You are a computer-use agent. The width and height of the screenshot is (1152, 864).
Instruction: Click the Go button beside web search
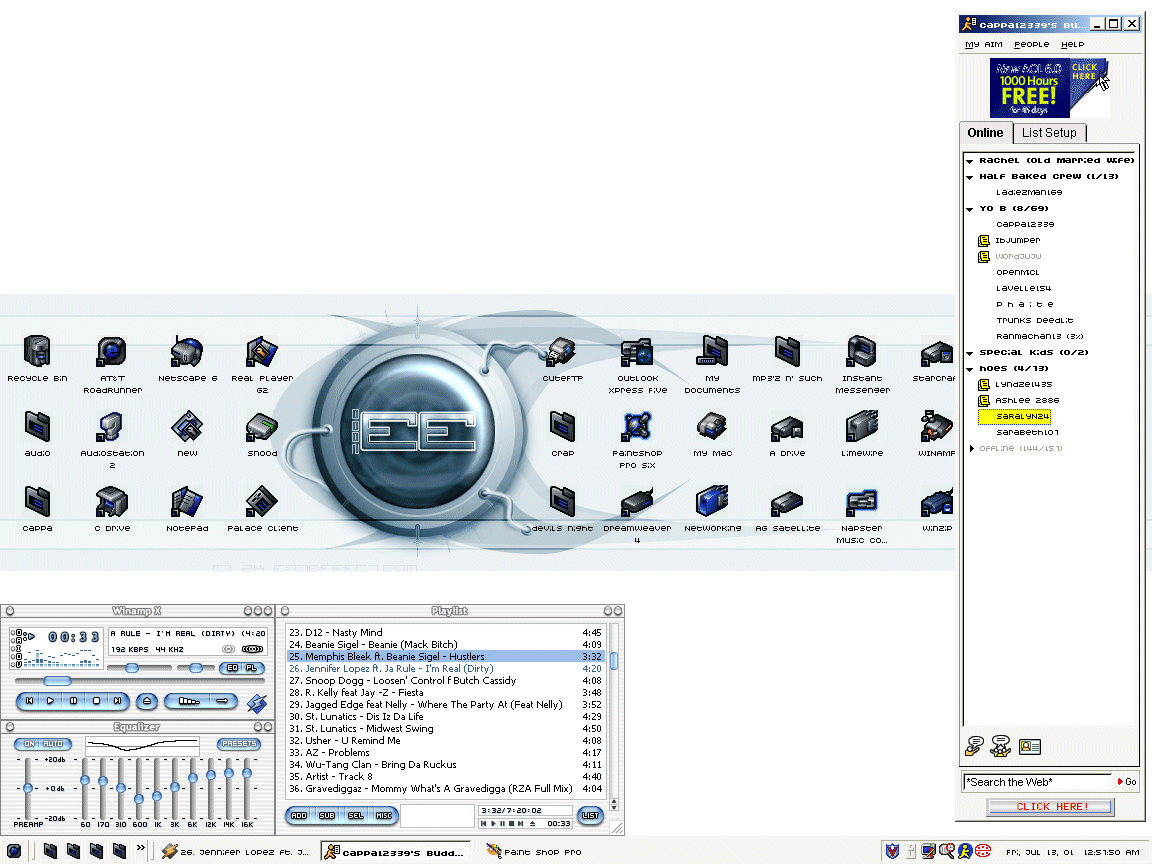point(1127,782)
